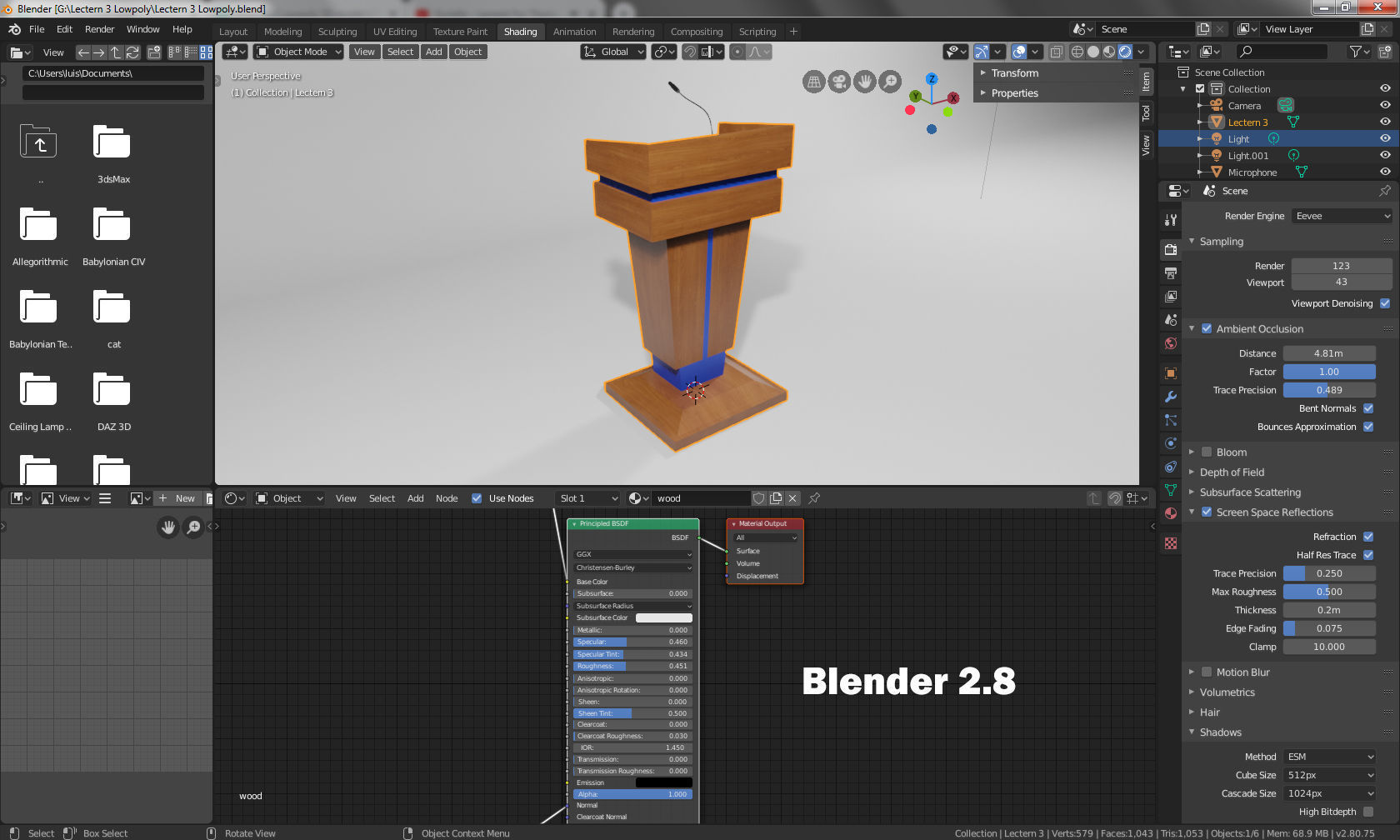Viewport: 1400px width, 840px height.
Task: Open the Item tab in viewport sidebar
Action: 1146,81
